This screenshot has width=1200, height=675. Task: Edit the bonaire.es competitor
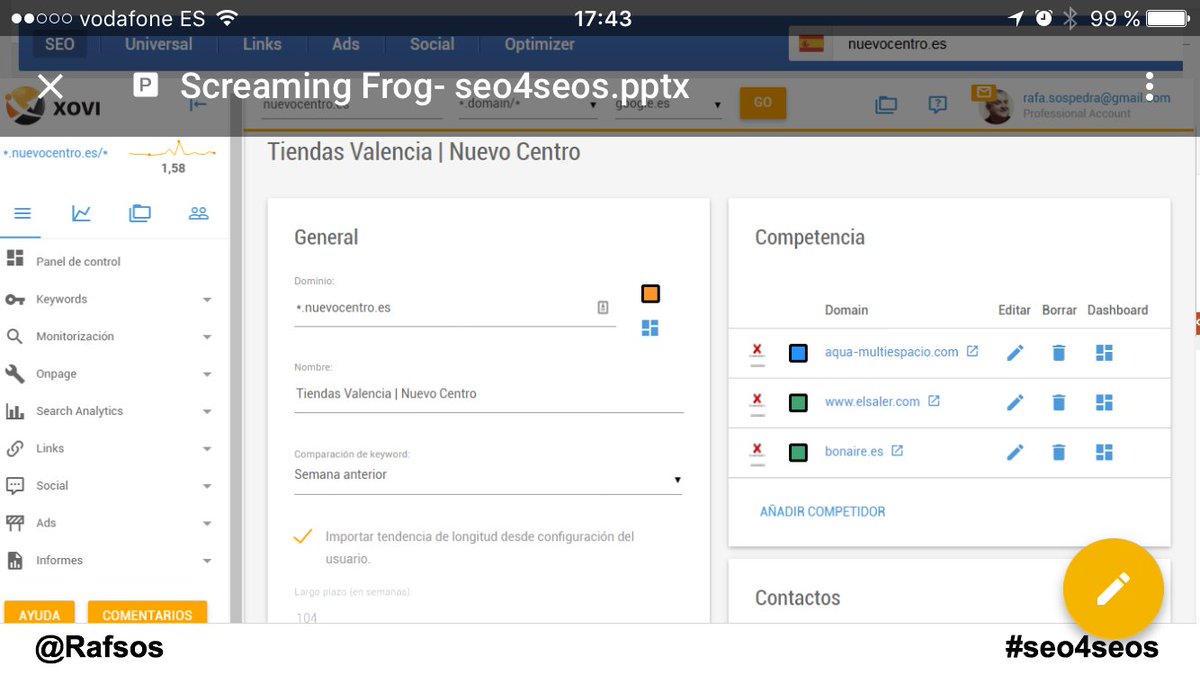point(1015,452)
